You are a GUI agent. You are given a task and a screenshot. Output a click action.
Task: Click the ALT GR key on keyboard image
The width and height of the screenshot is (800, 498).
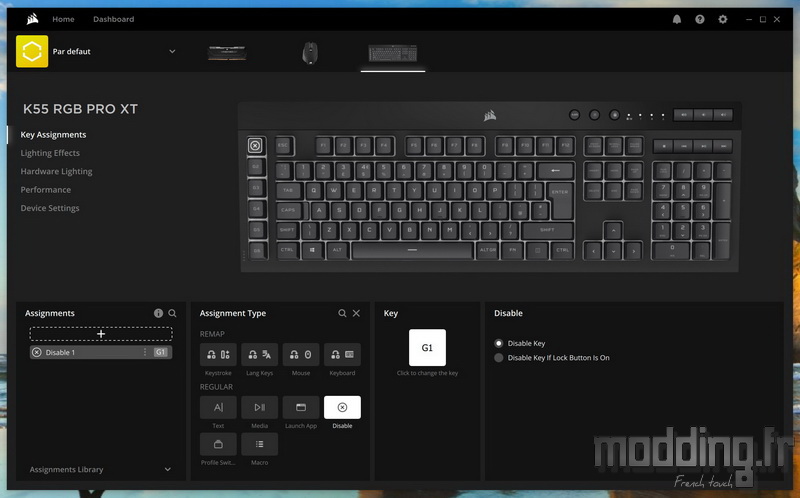coord(488,251)
